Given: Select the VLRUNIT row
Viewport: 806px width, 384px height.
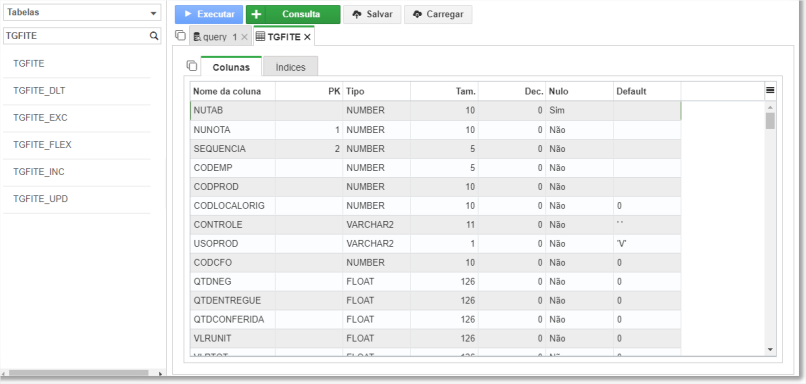Looking at the screenshot, I should 435,338.
